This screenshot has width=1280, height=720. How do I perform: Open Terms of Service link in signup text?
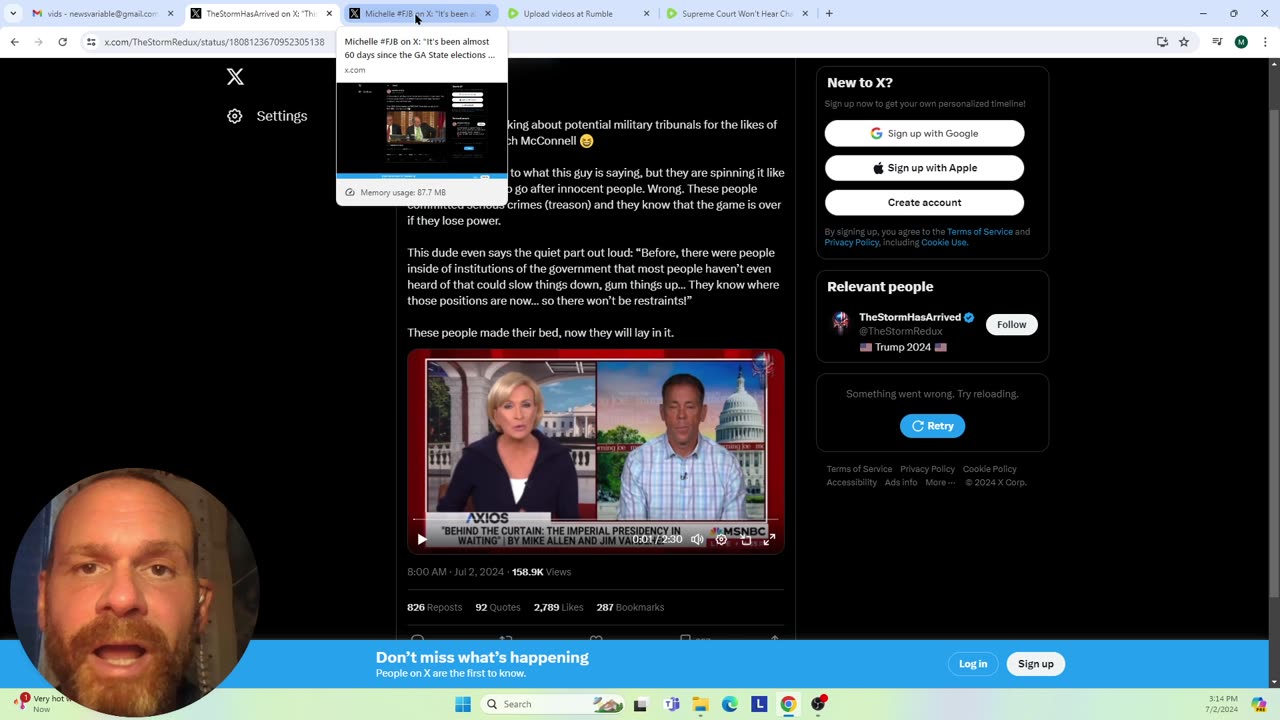[x=980, y=232]
